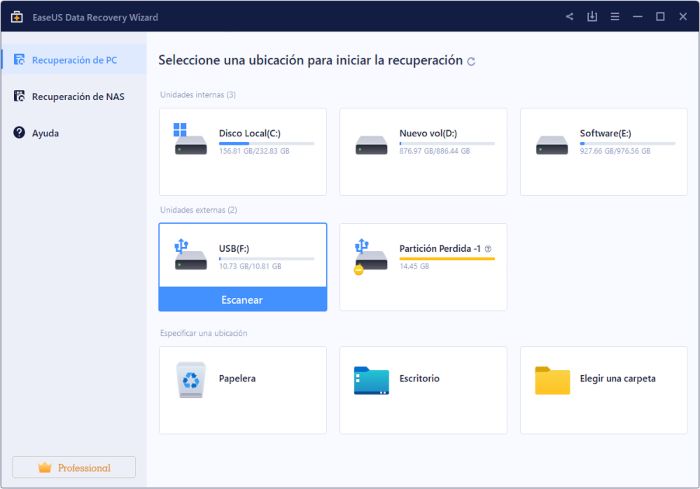The height and width of the screenshot is (489, 700).
Task: Click the Escanear button
Action: [242, 299]
